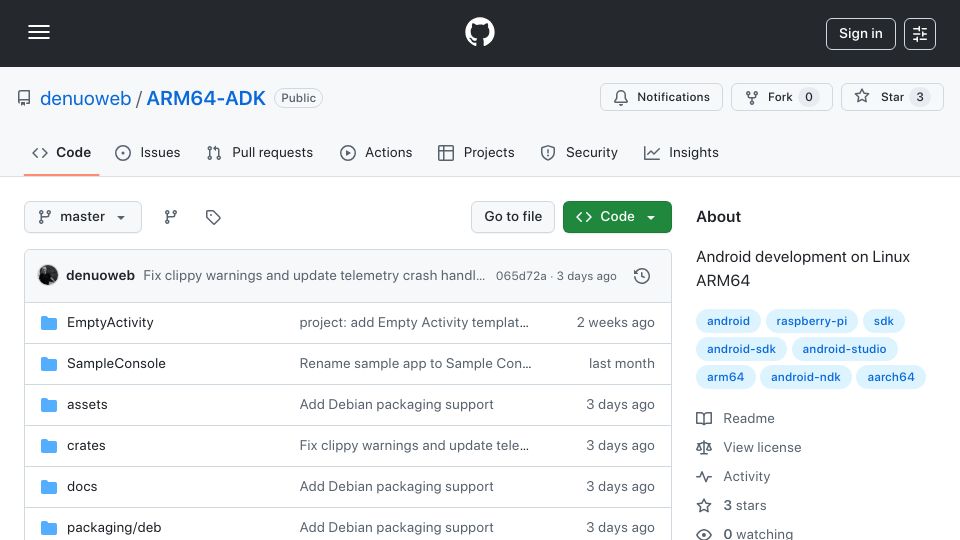960x540 pixels.
Task: Open the hamburger navigation menu
Action: point(39,32)
